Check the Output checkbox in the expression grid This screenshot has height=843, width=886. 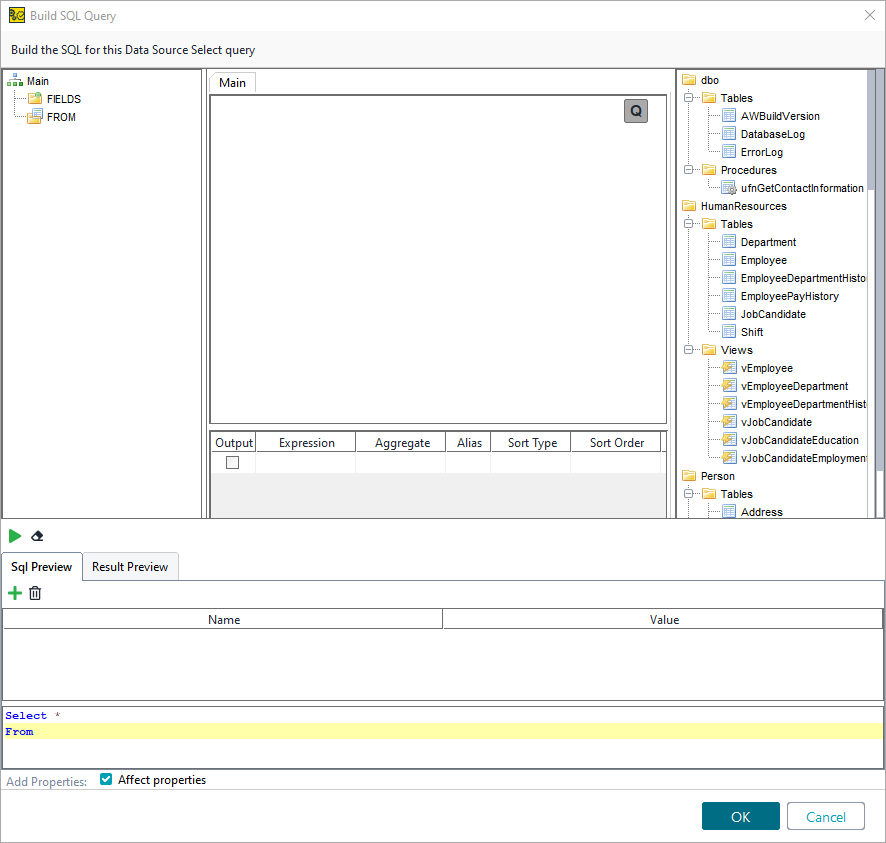234,462
